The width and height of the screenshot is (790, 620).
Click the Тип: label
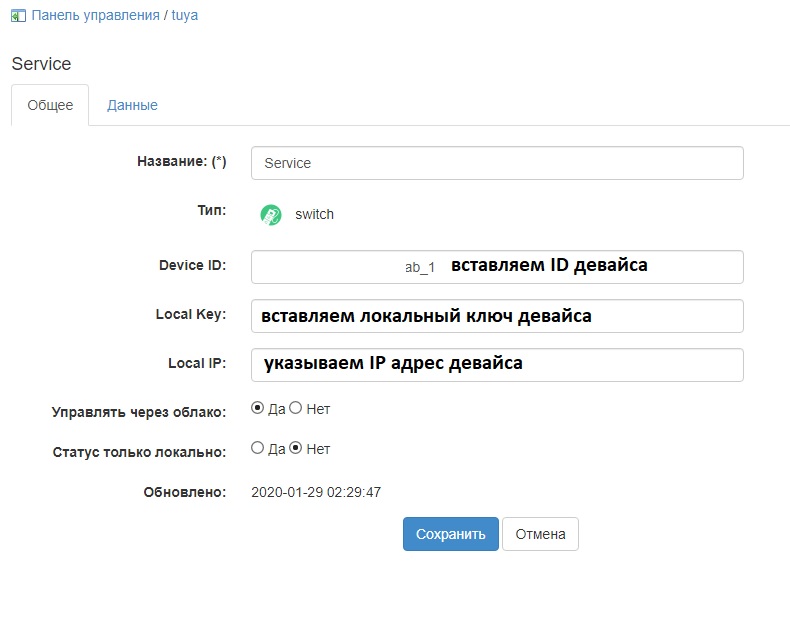[212, 210]
